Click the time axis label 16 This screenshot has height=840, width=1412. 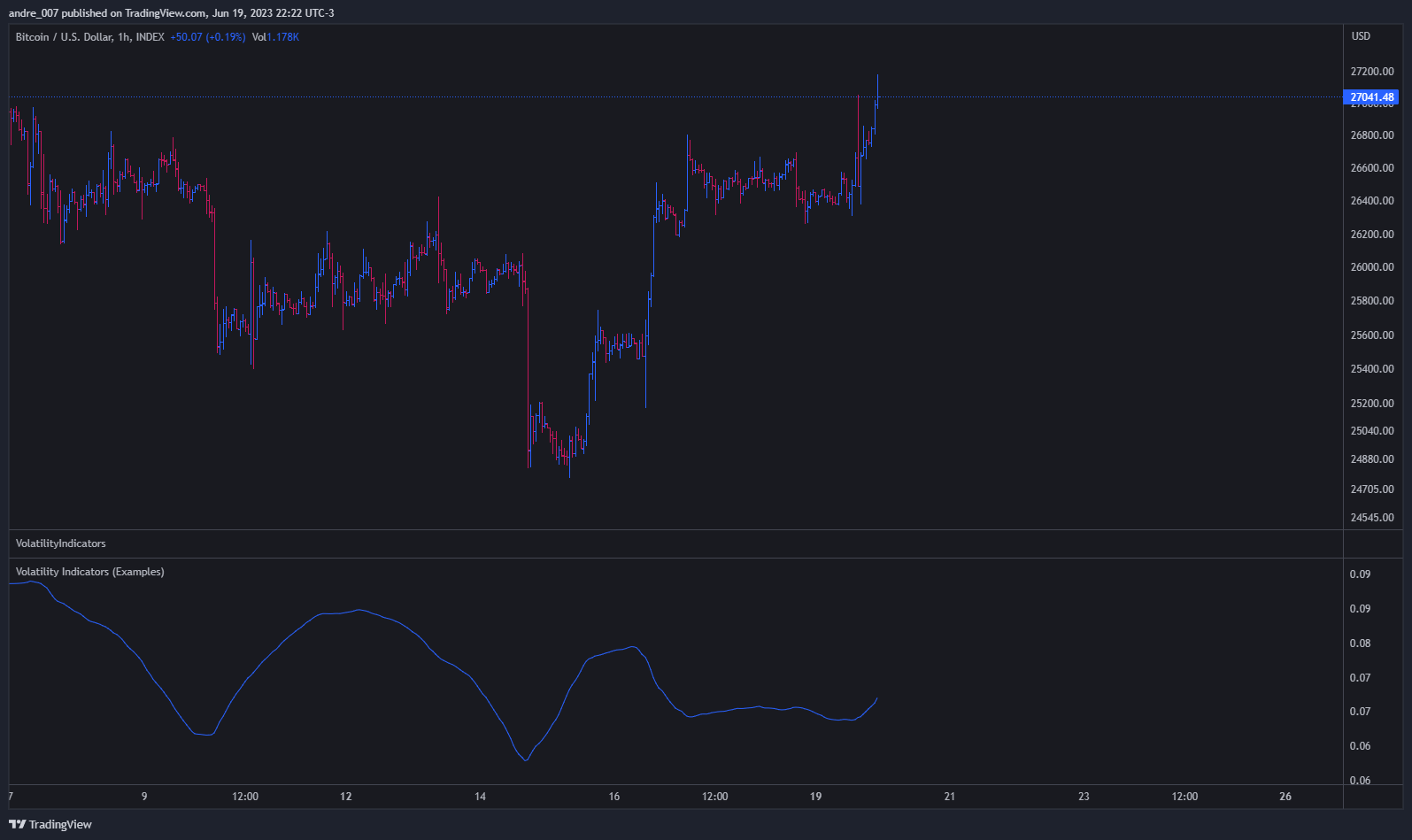point(614,797)
